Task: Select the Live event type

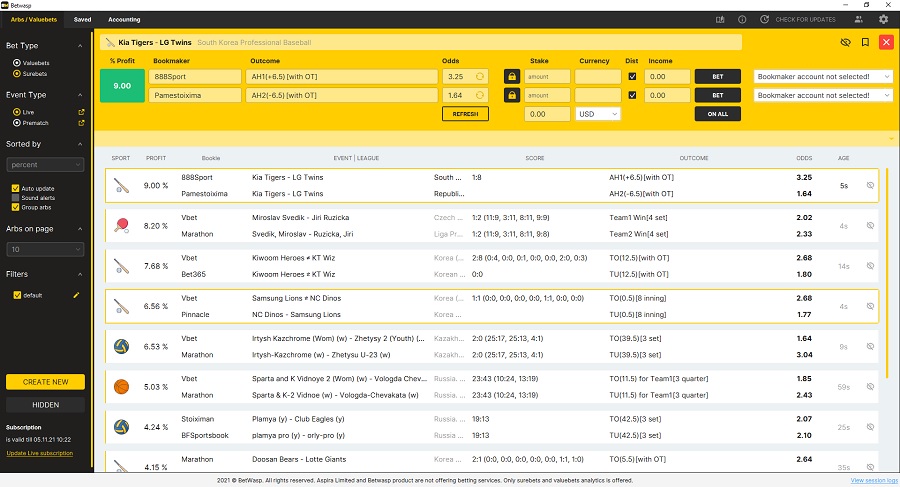Action: click(17, 112)
